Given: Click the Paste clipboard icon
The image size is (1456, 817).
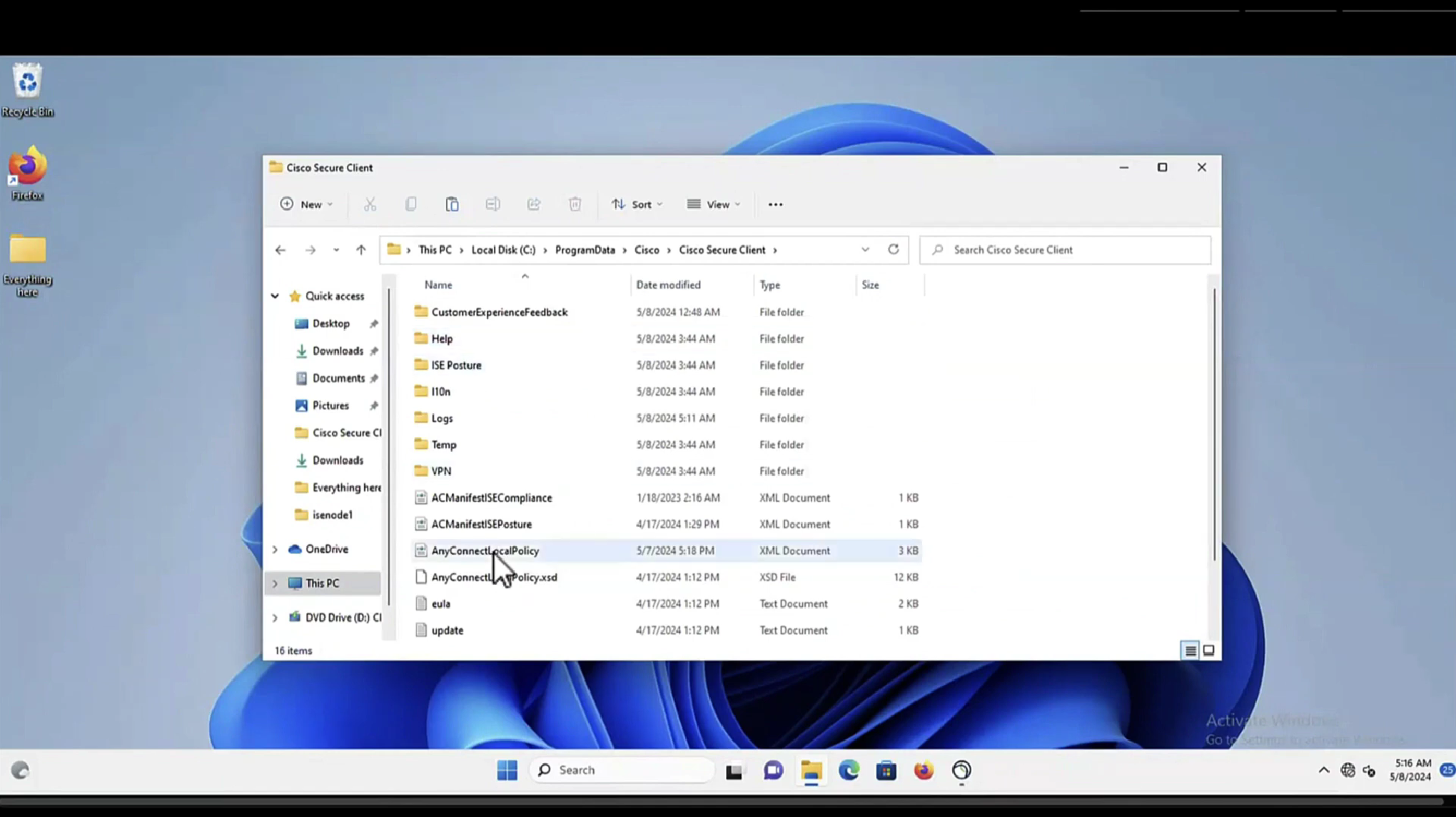Looking at the screenshot, I should 452,204.
